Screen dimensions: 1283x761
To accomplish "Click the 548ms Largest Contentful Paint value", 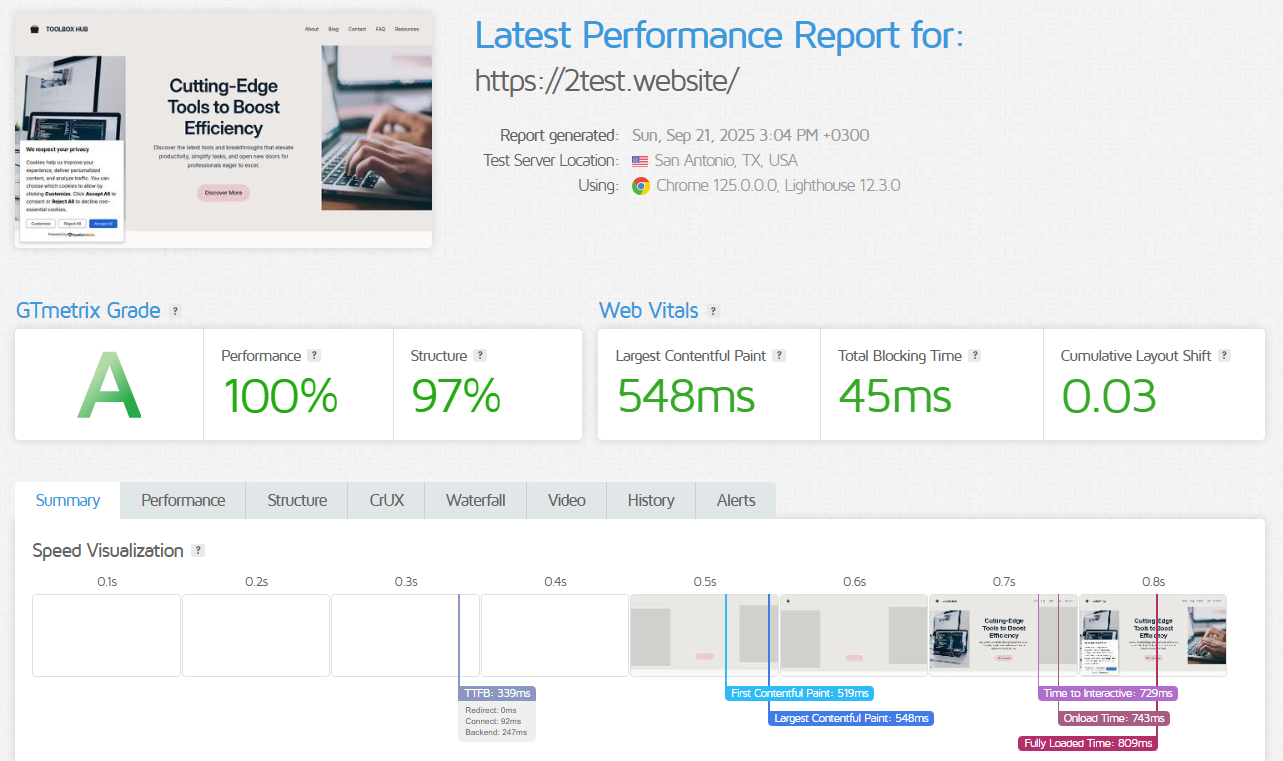I will (686, 395).
